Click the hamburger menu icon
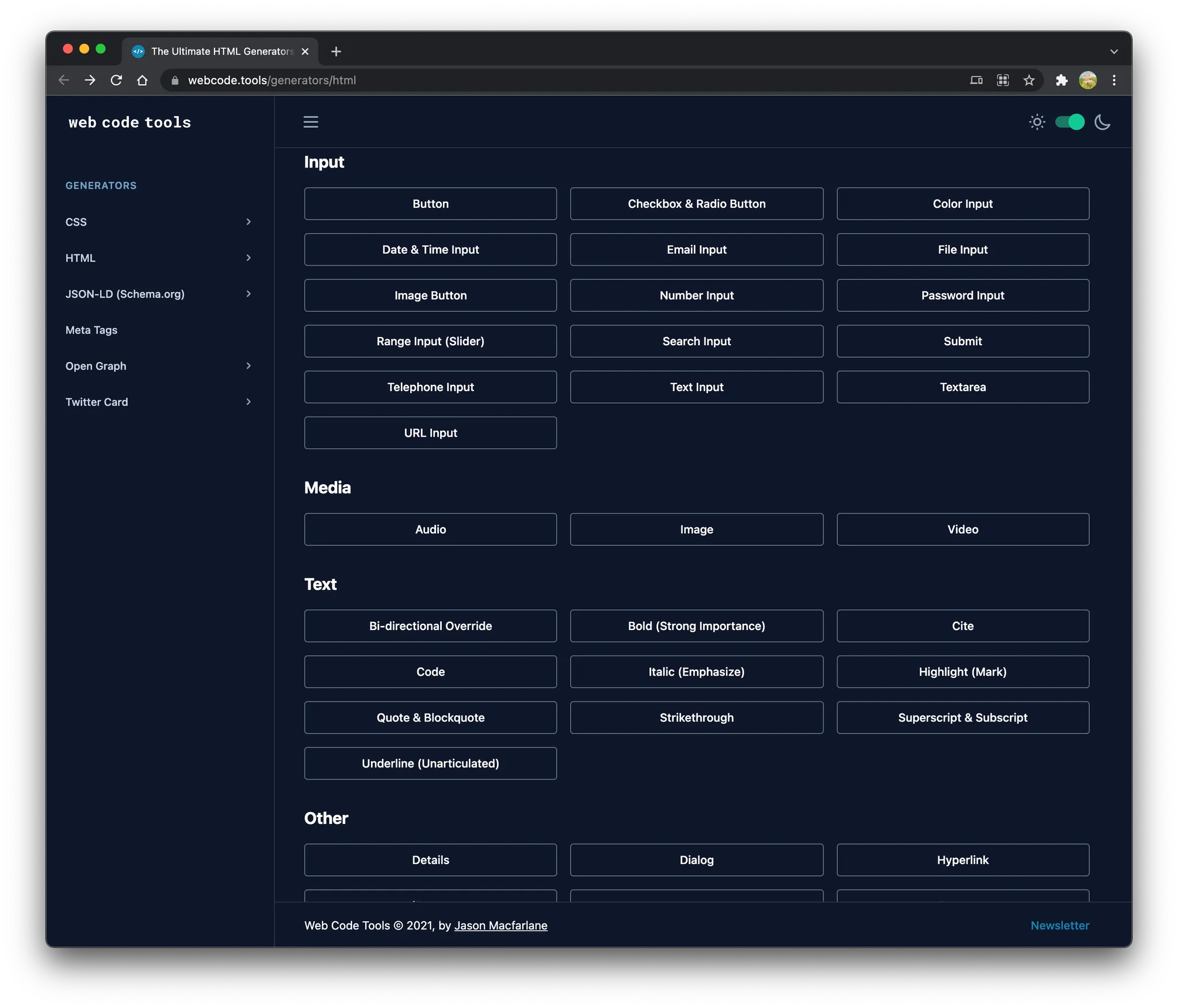Viewport: 1178px width, 1008px height. coord(311,122)
